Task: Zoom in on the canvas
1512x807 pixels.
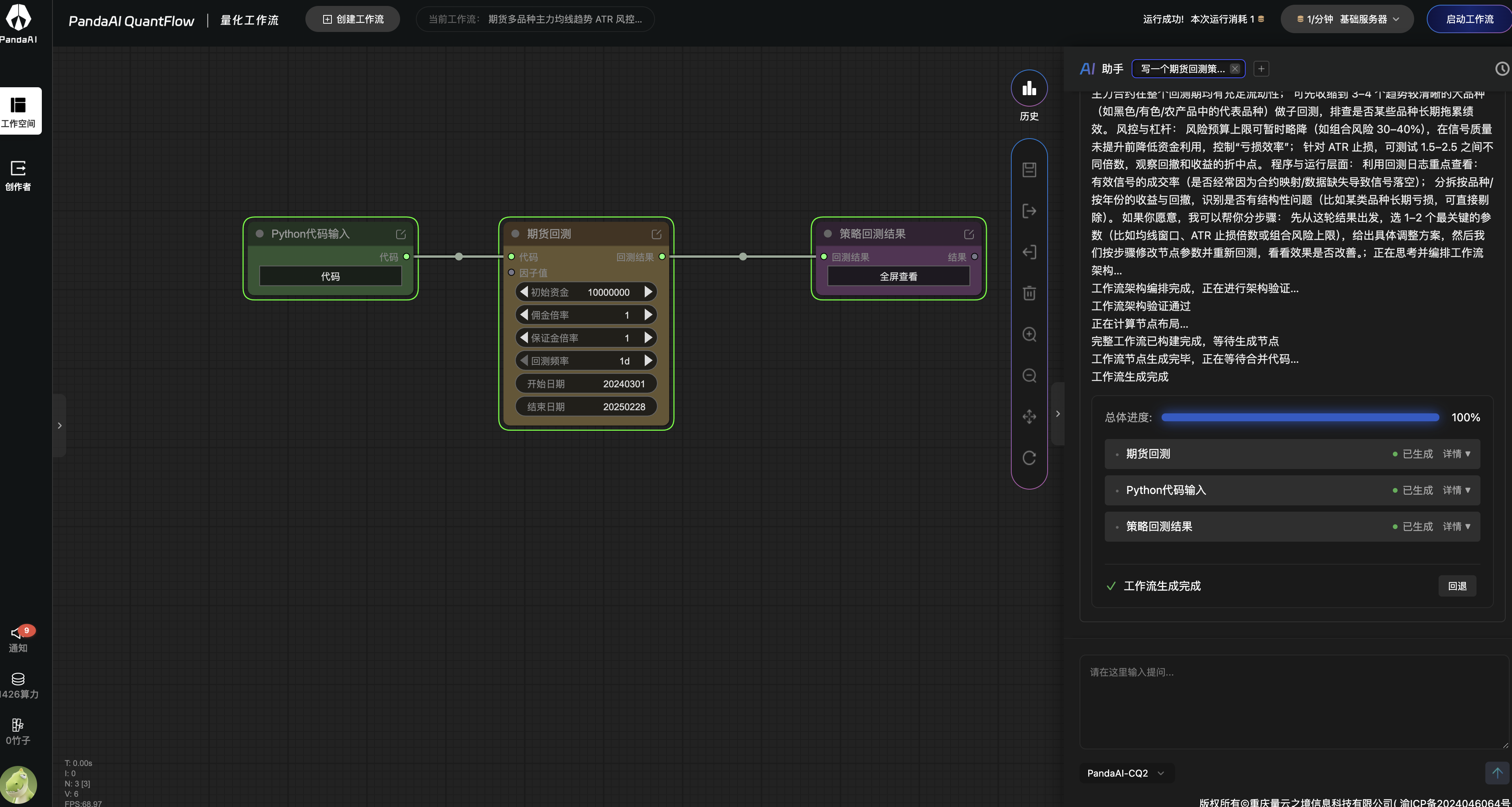Action: coord(1029,334)
